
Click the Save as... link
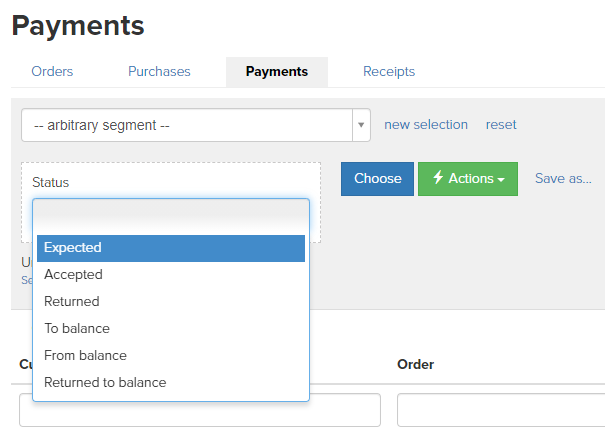[563, 178]
